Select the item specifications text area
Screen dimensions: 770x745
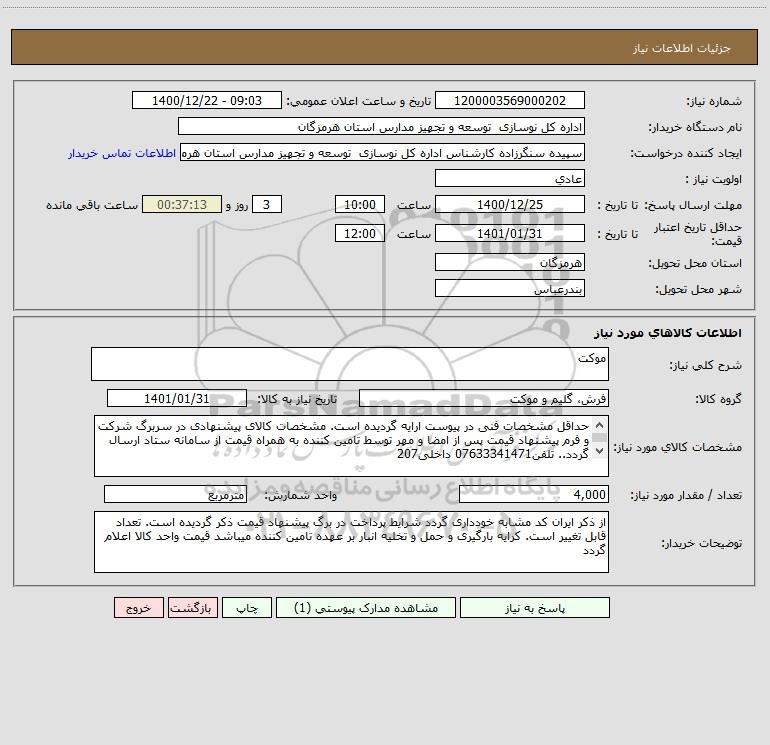[x=351, y=446]
